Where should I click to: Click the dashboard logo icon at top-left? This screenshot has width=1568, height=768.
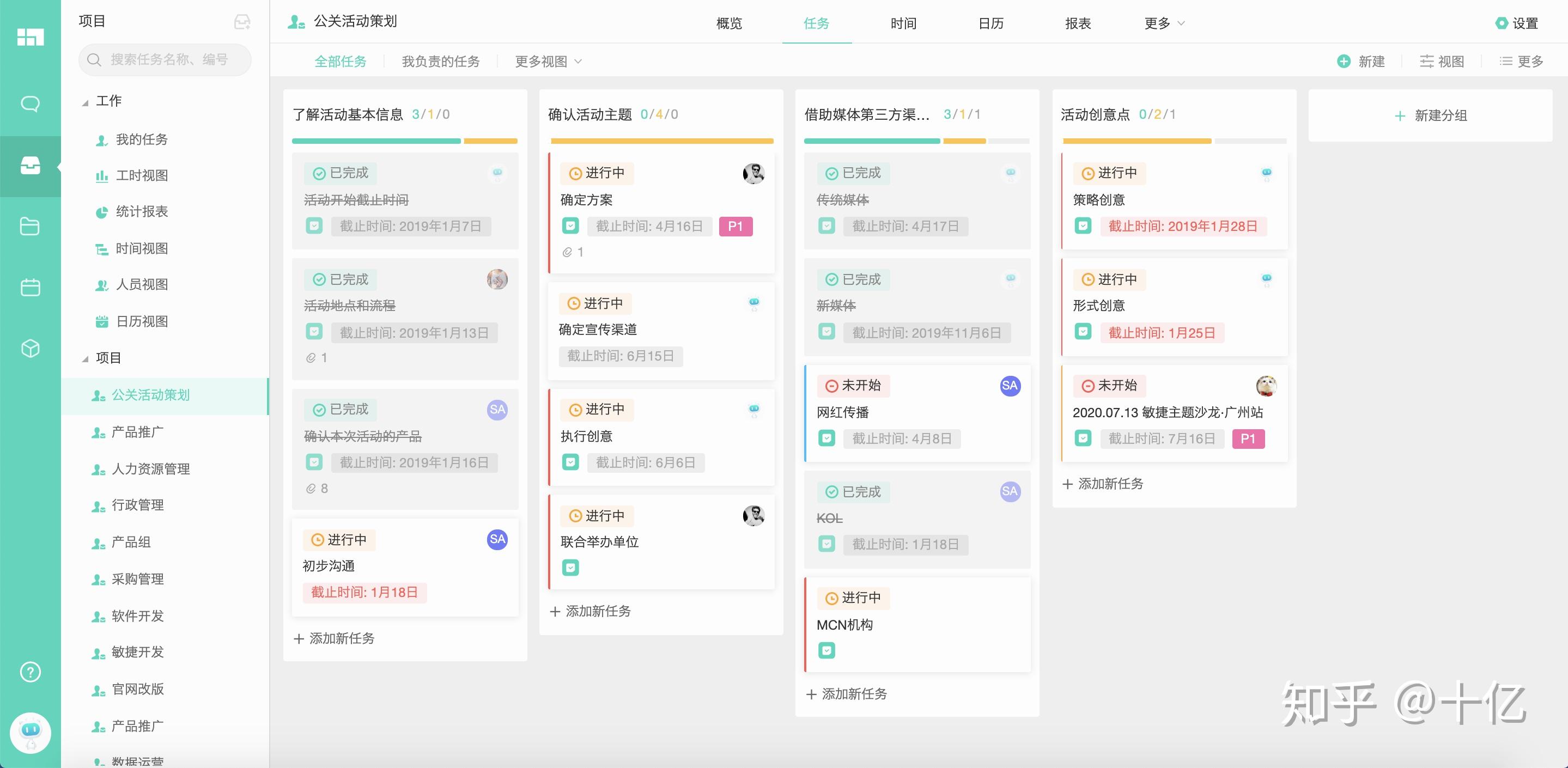(30, 37)
